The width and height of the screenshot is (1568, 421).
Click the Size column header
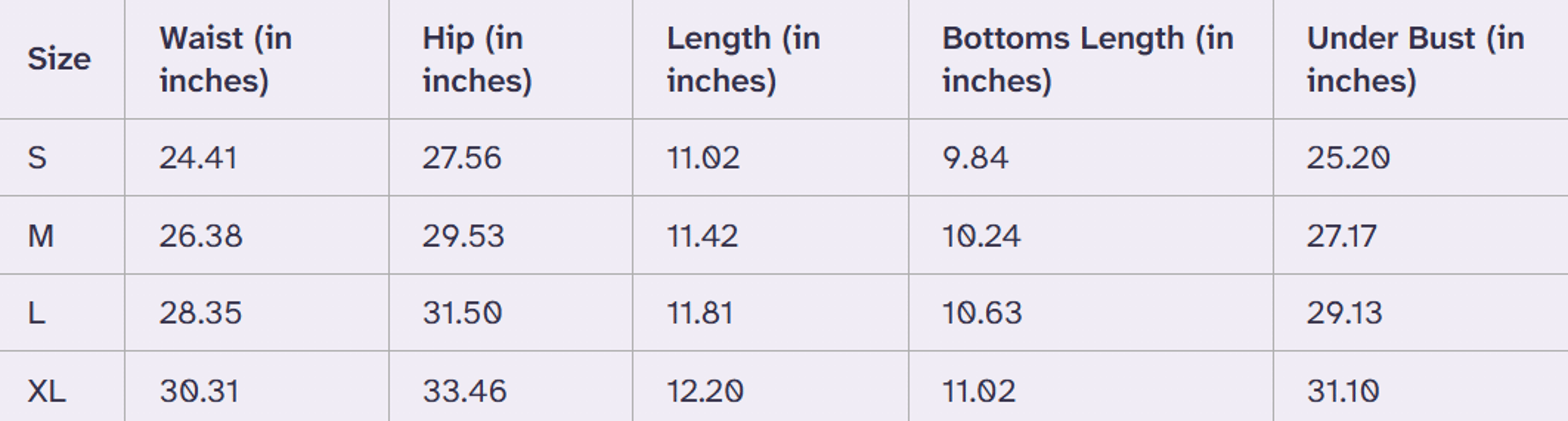click(x=59, y=59)
